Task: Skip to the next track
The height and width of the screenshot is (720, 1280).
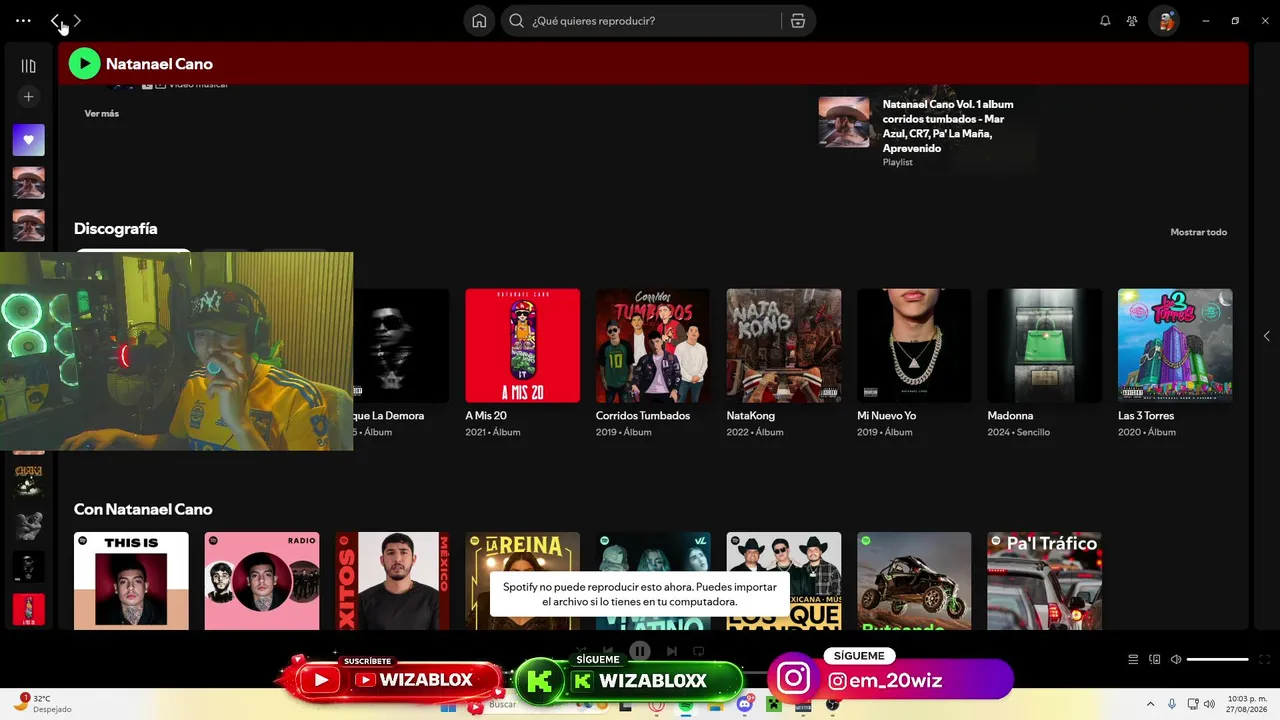Action: pyautogui.click(x=672, y=651)
